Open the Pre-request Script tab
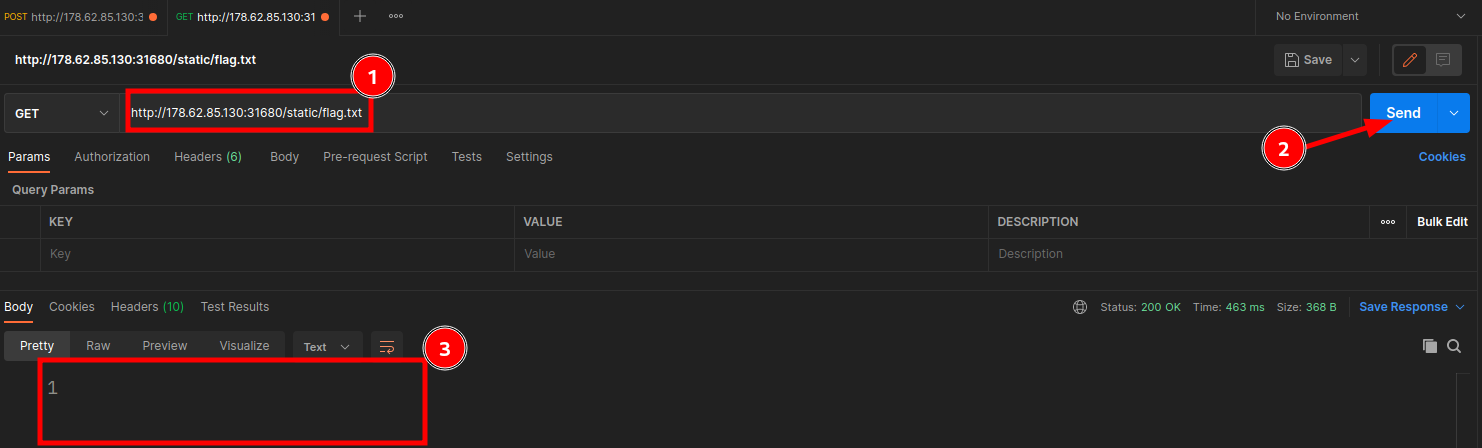 pos(375,157)
